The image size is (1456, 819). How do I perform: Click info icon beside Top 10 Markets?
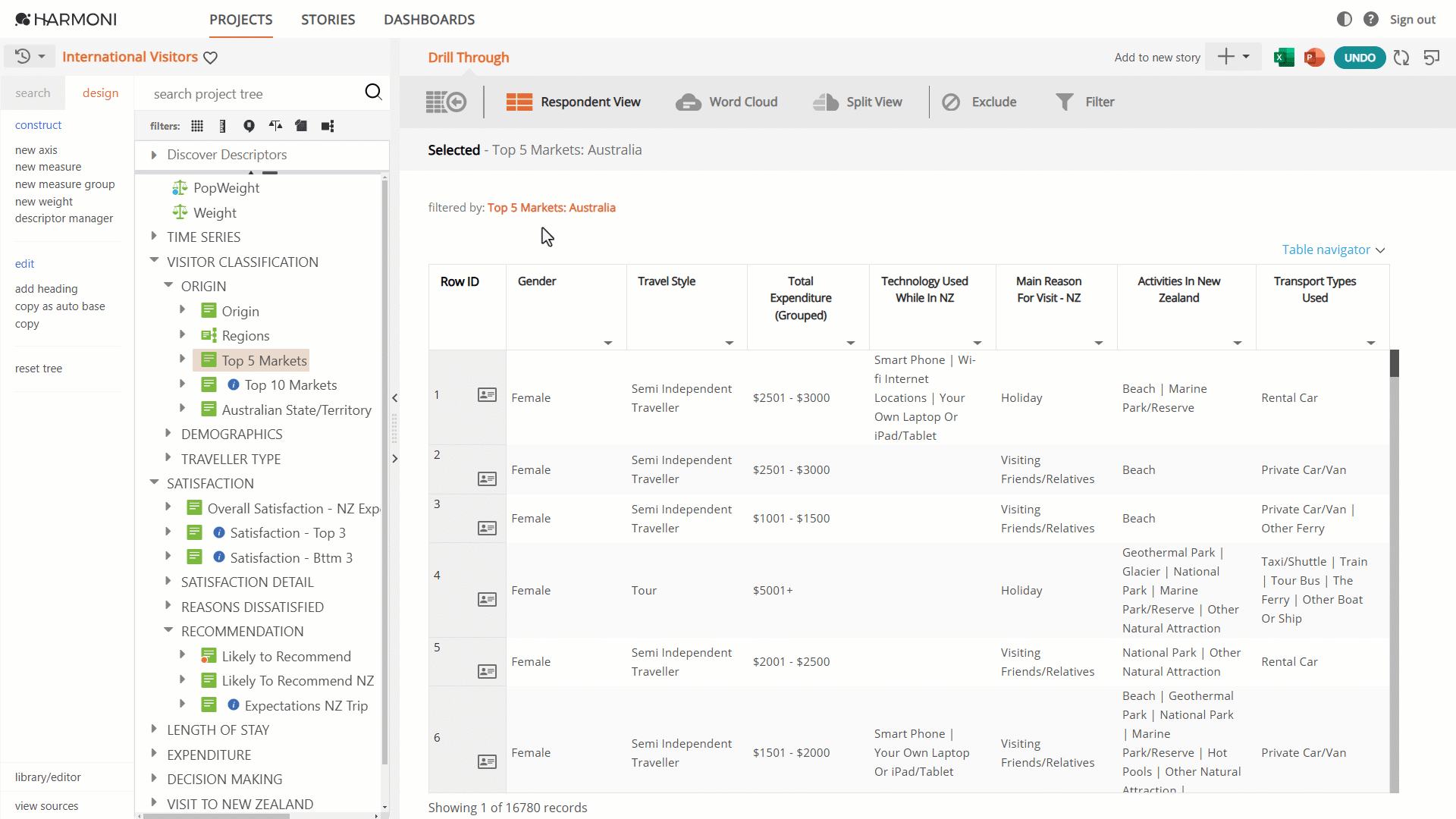tap(234, 385)
